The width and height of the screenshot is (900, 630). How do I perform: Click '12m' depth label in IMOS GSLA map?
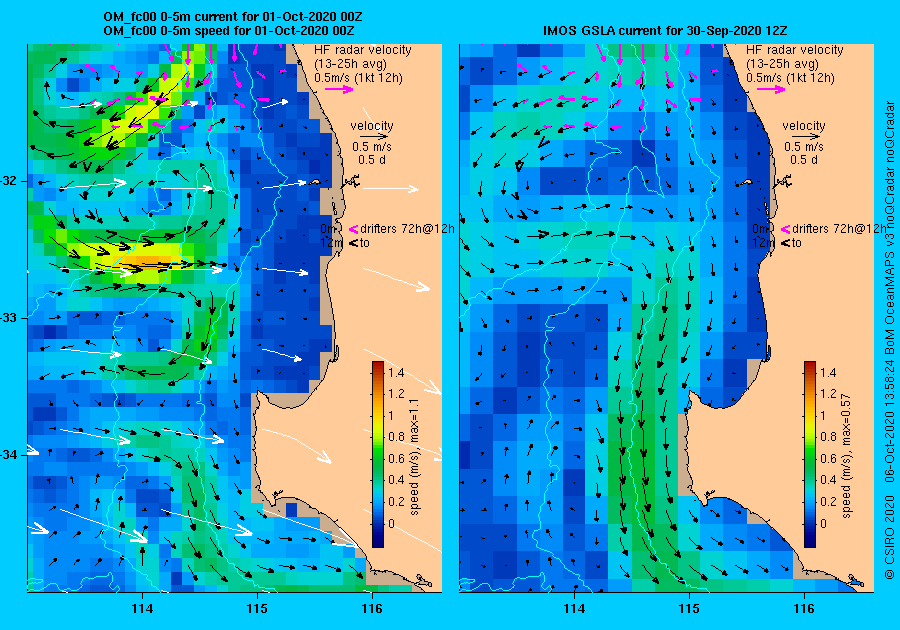point(763,243)
